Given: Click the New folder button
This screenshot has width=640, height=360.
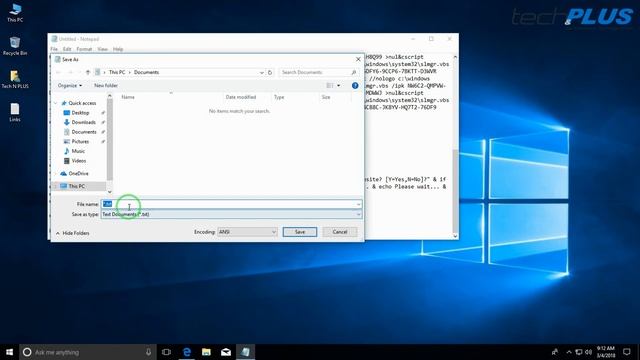Looking at the screenshot, I should tap(106, 85).
